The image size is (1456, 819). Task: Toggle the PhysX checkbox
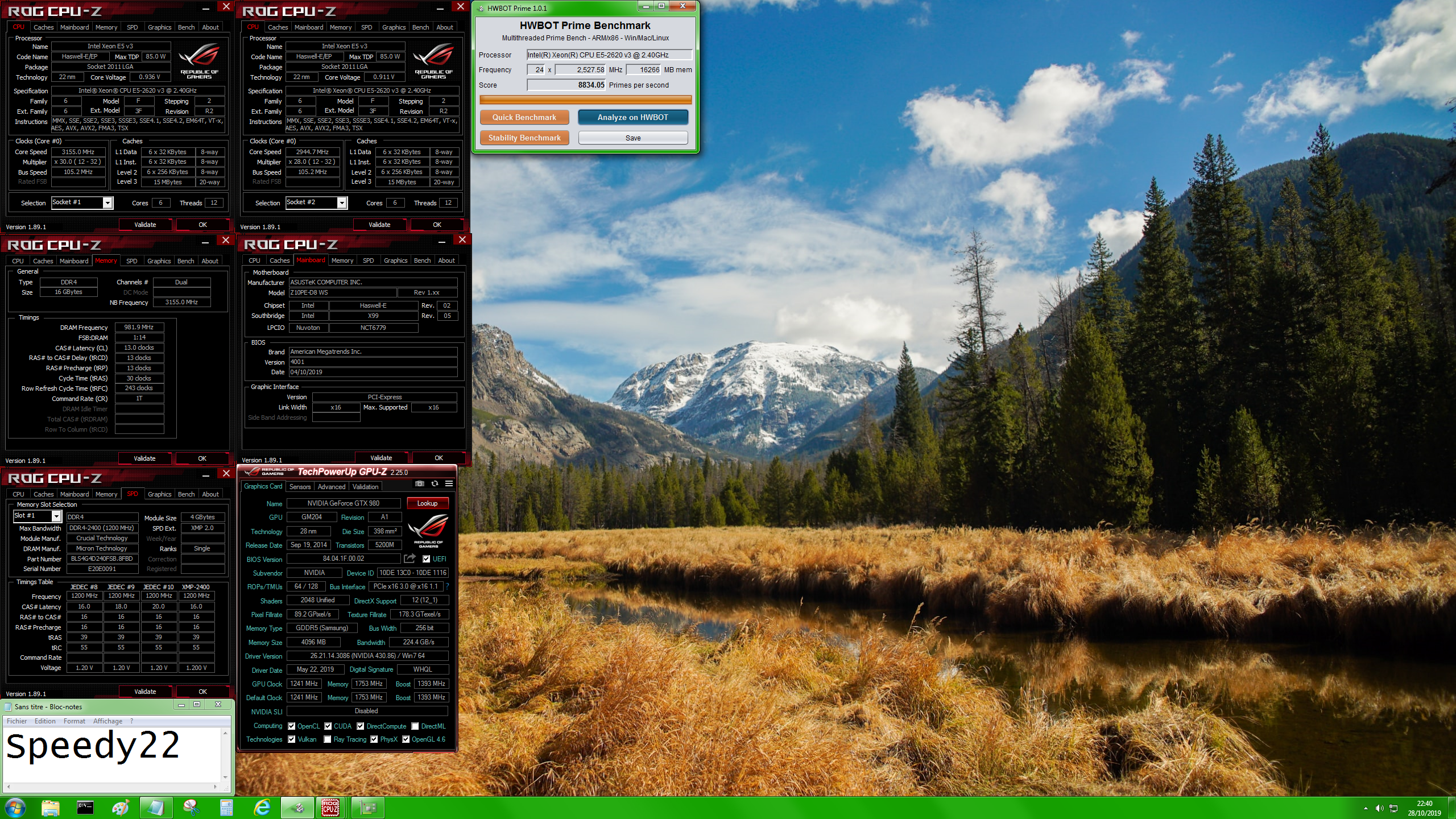click(x=374, y=739)
